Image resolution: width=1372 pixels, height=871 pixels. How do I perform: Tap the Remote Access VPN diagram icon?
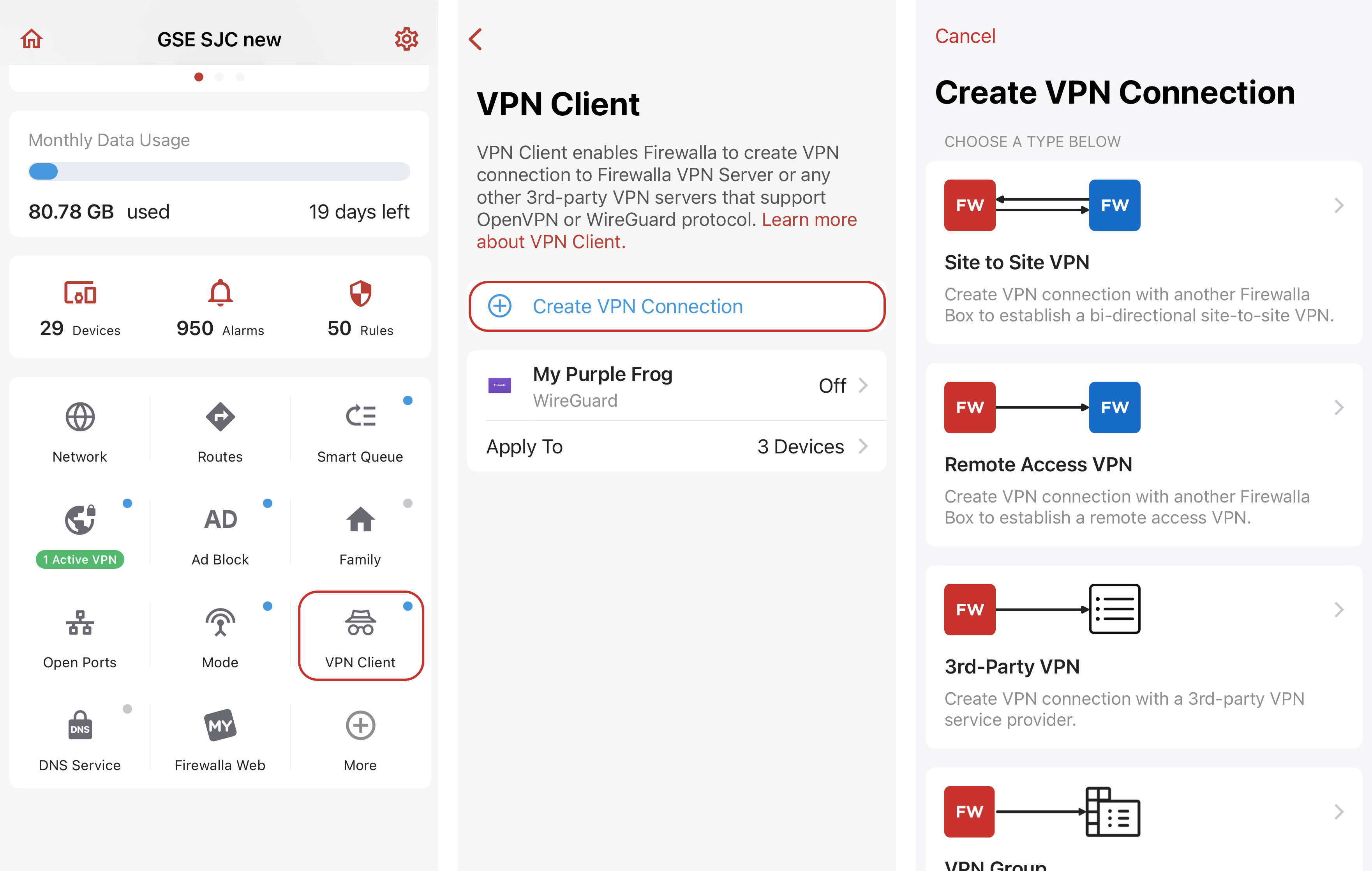pos(1042,407)
